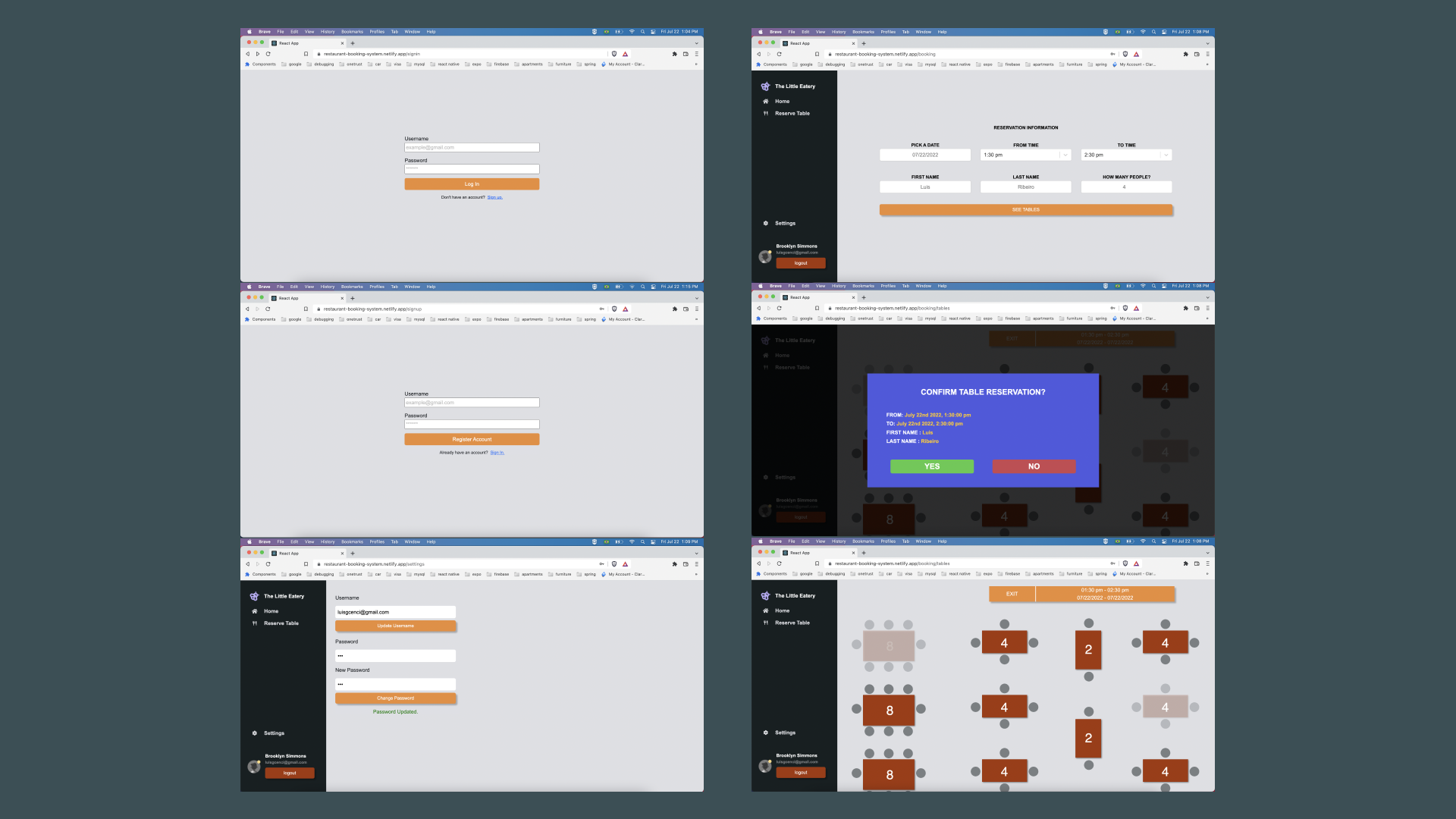Confirm the reservation with the green YES button
The width and height of the screenshot is (1456, 819).
pos(932,466)
